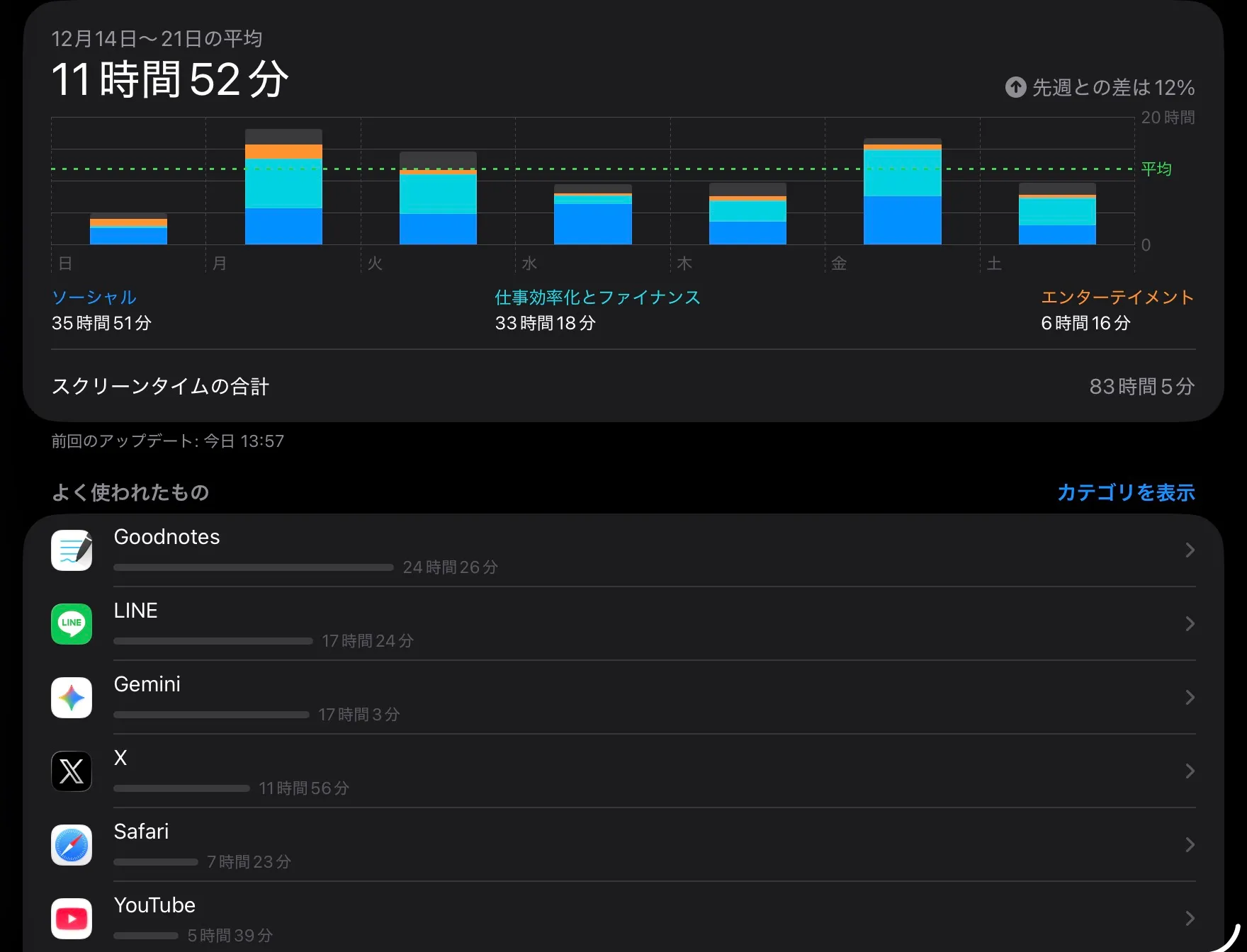Image resolution: width=1247 pixels, height=952 pixels.
Task: Expand the LINE row chevron
Action: click(1190, 624)
